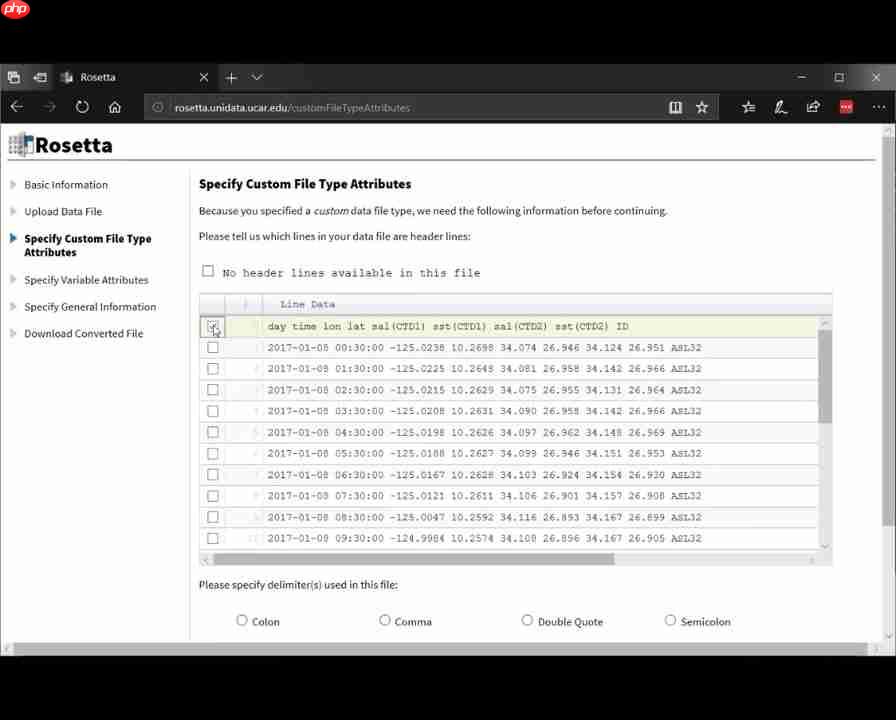Screen dimensions: 896x720
Task: Click the add notes pen icon
Action: click(x=781, y=107)
